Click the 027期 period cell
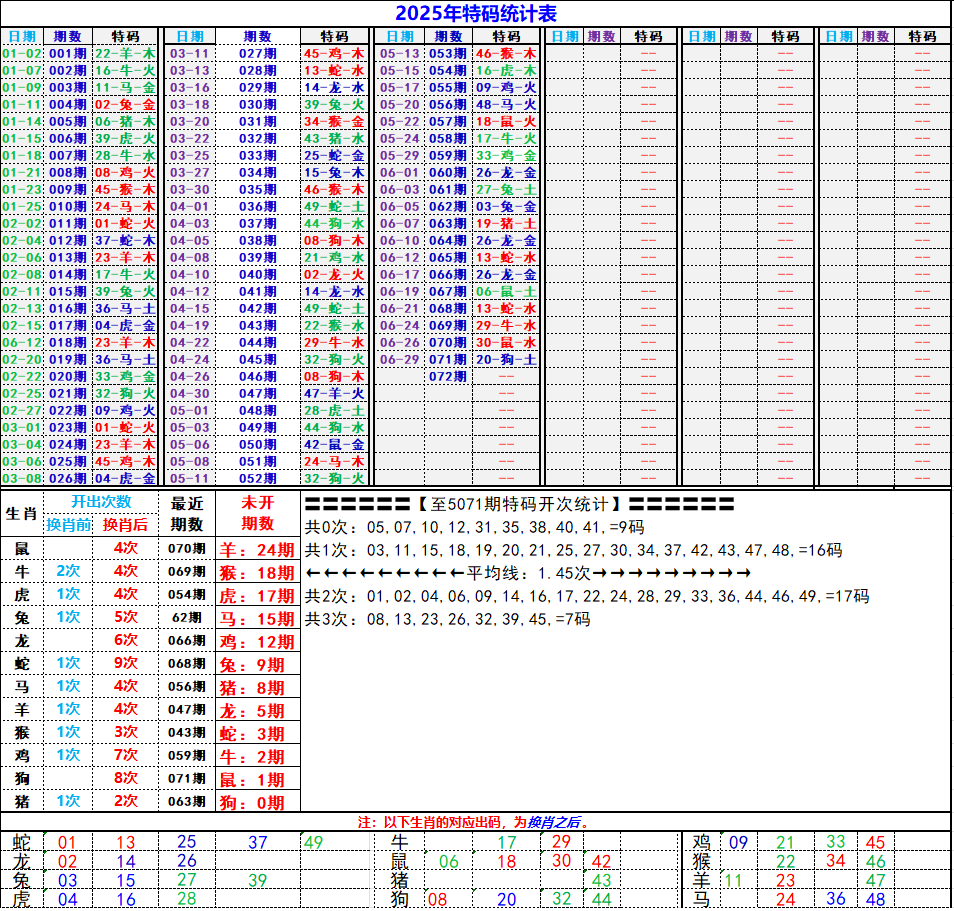 (x=257, y=53)
